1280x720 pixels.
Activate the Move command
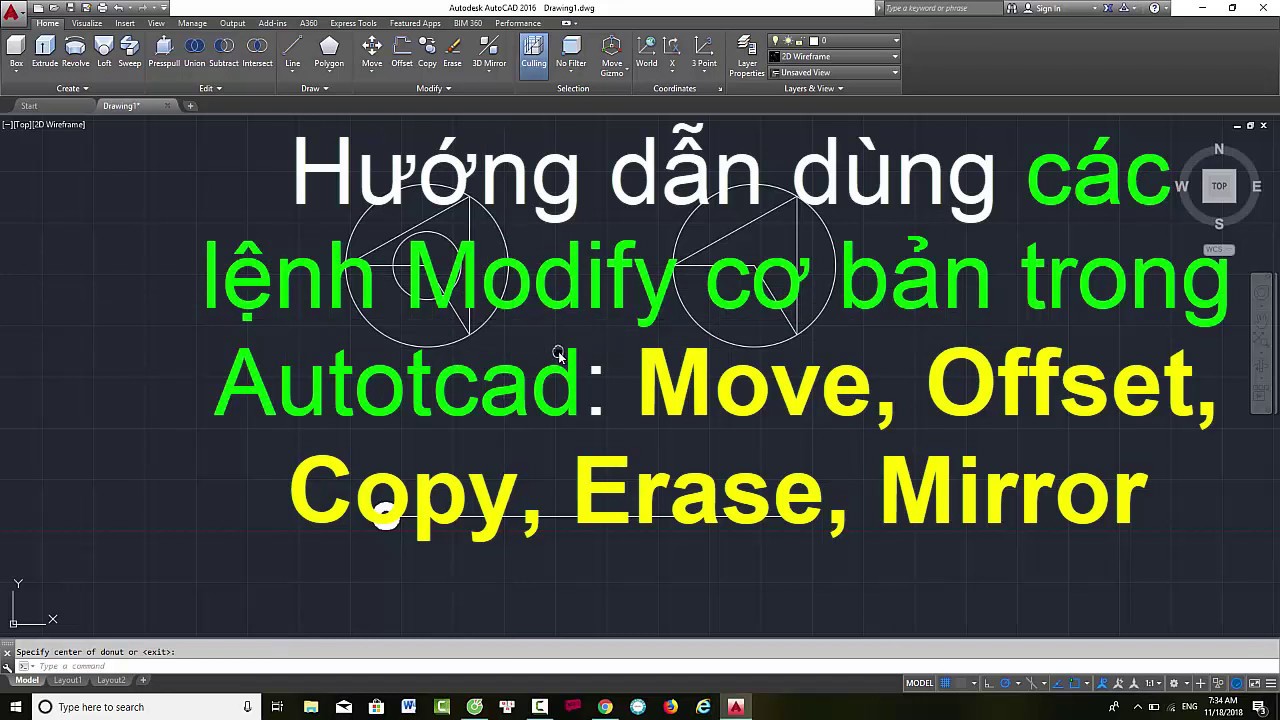point(372,52)
